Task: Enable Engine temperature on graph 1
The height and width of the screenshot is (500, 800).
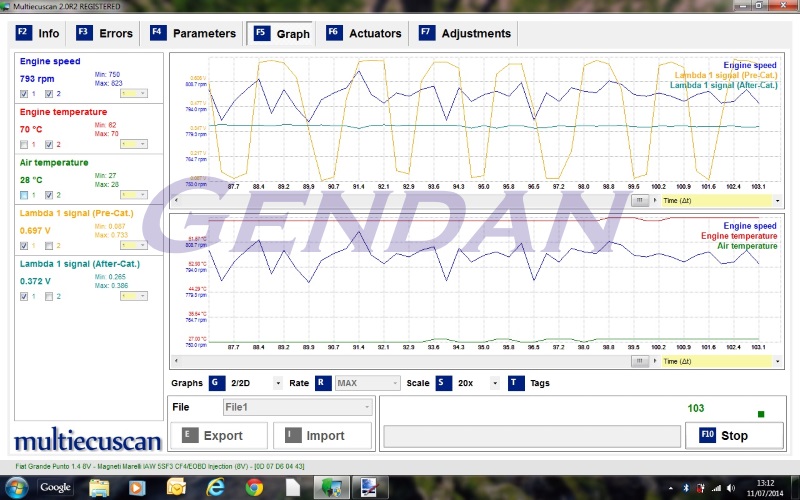Action: (x=24, y=144)
